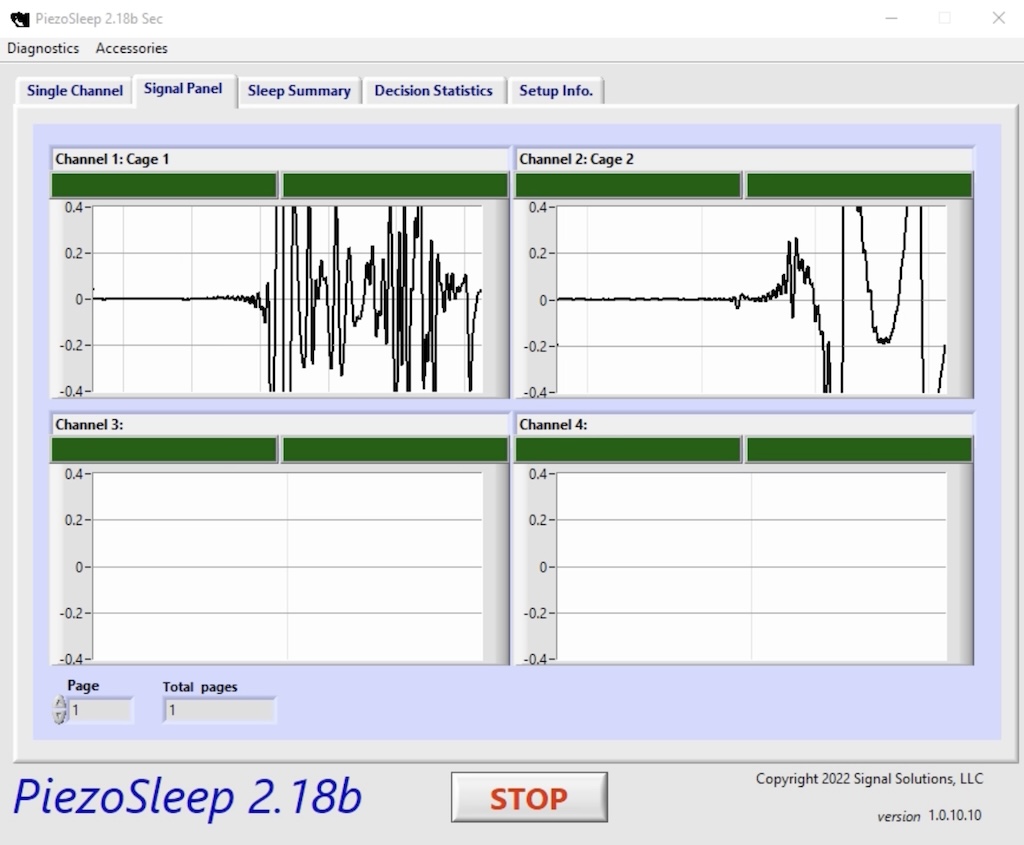Click the PiezoSleep app icon in title bar
This screenshot has width=1024, height=845.
[x=19, y=18]
